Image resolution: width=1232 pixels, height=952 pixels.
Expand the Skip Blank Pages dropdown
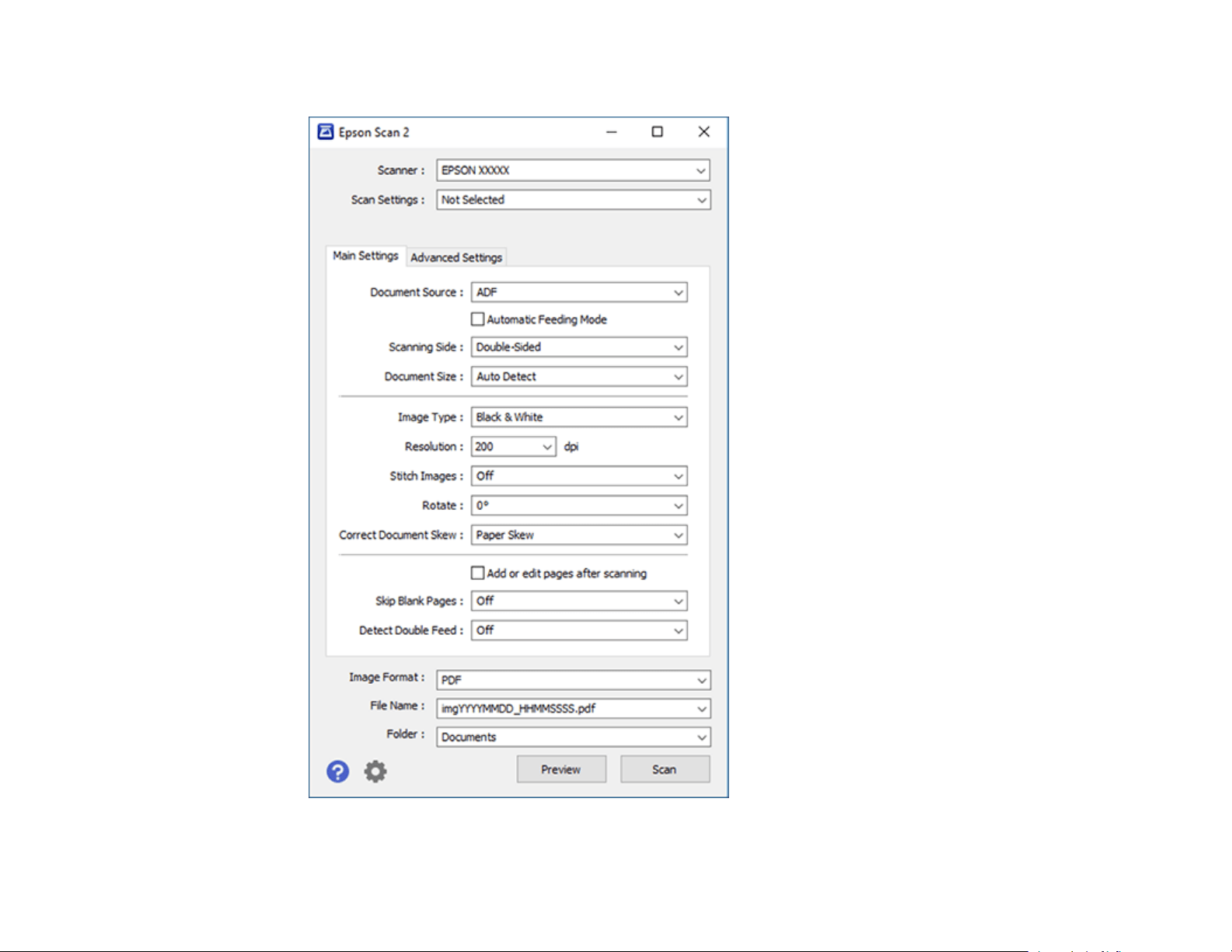[x=579, y=602]
